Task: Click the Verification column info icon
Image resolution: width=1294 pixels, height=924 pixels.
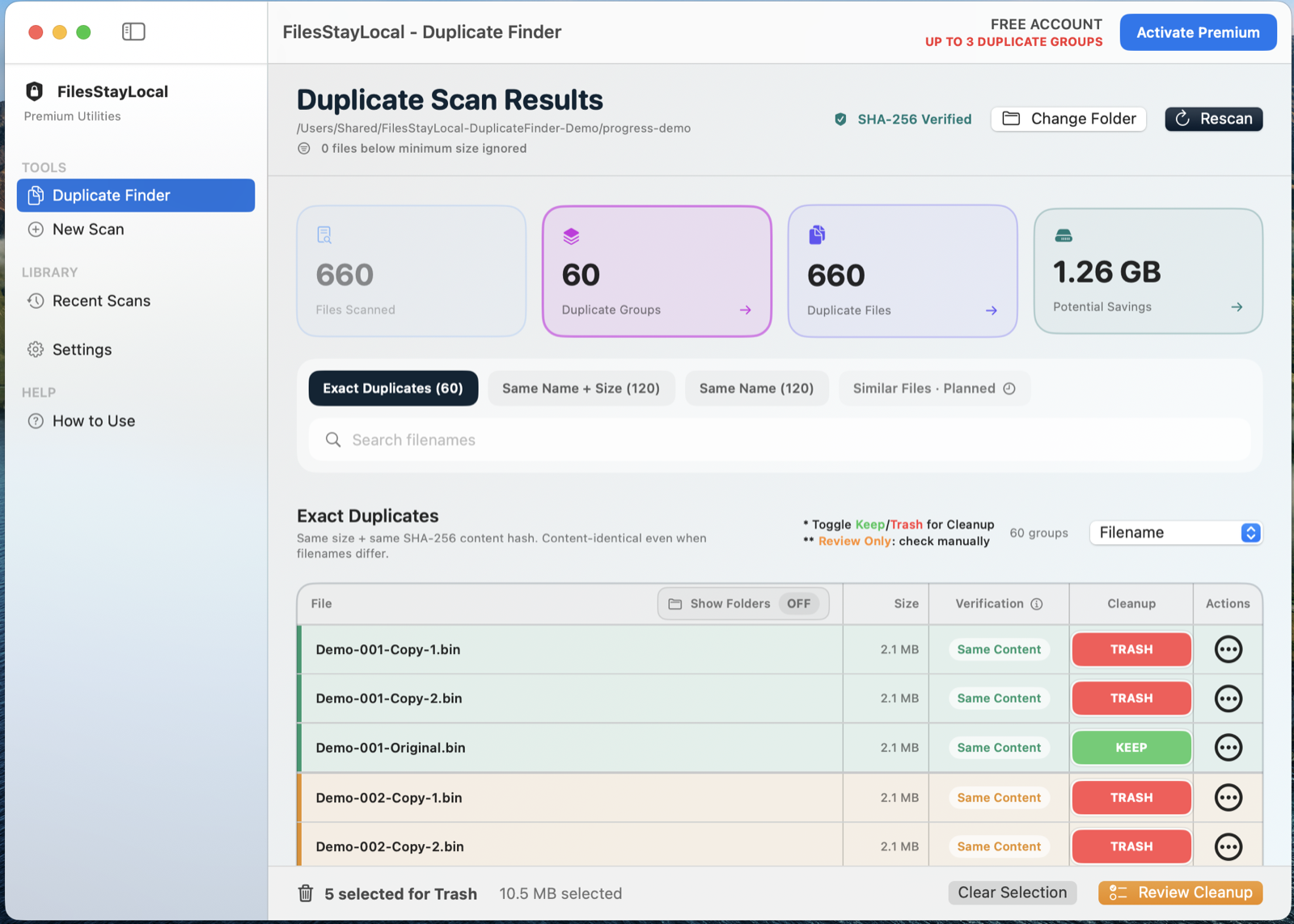Action: point(1037,604)
